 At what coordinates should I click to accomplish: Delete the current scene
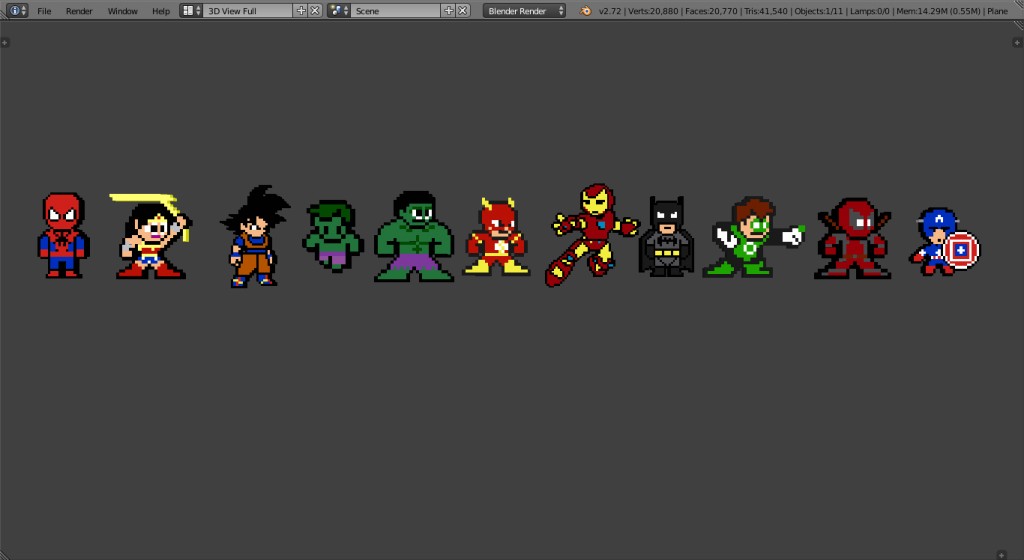(462, 10)
